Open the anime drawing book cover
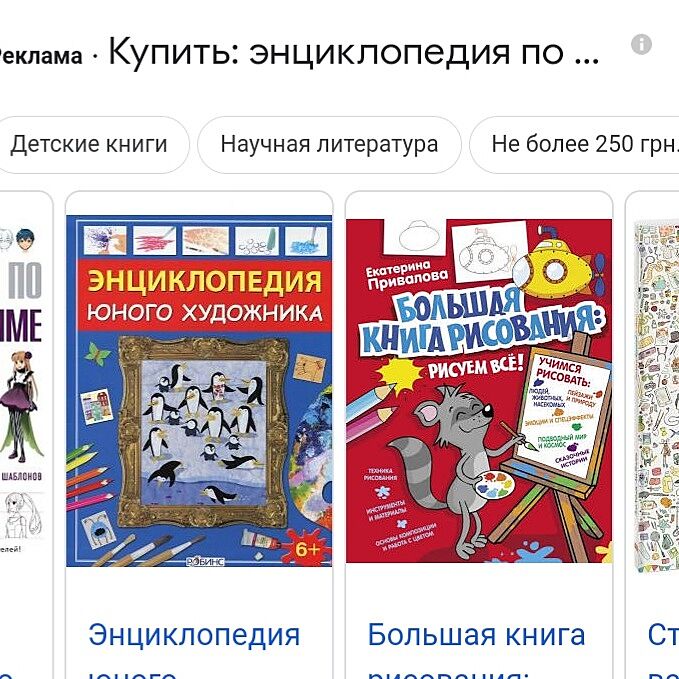 (22, 390)
